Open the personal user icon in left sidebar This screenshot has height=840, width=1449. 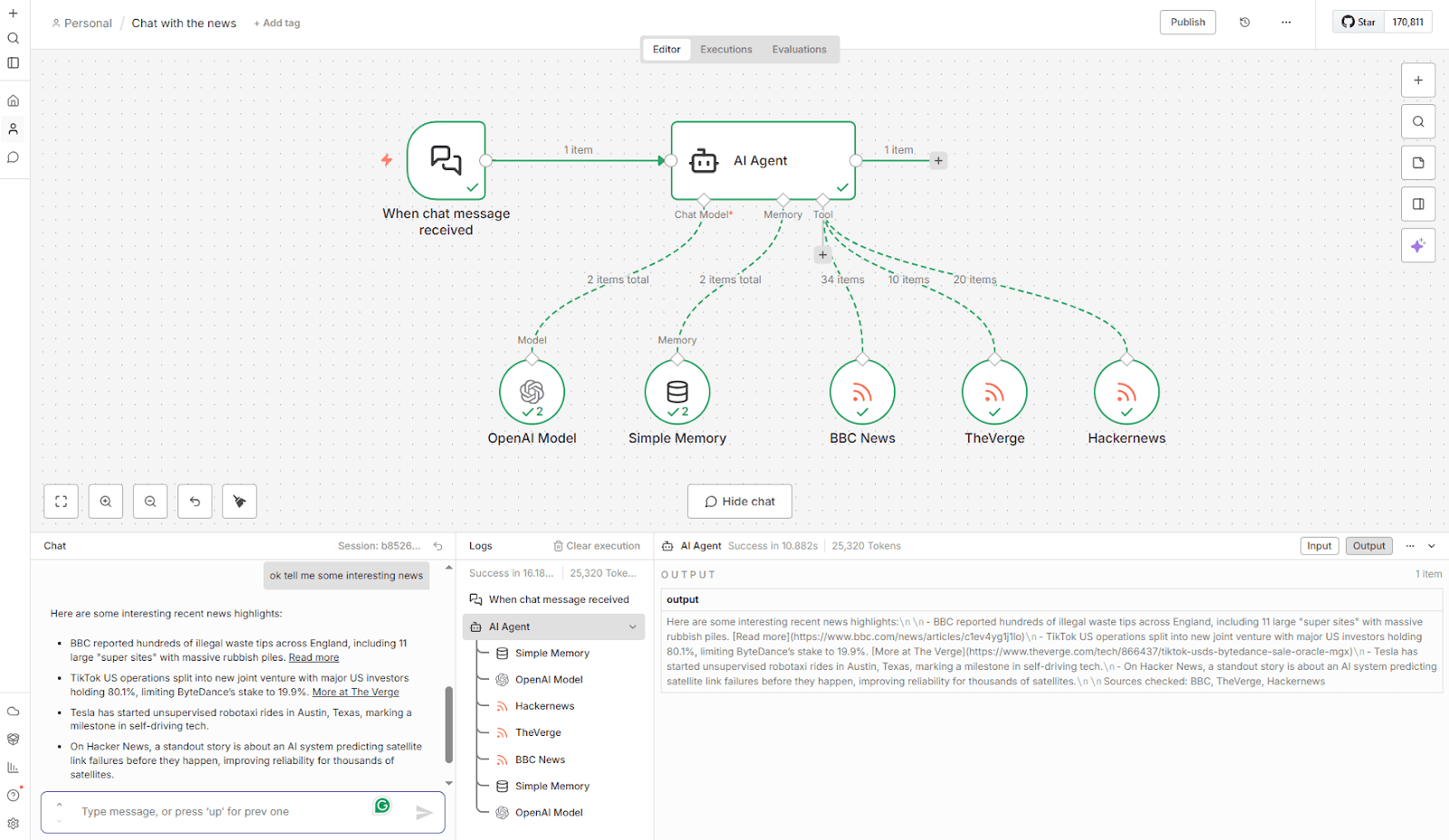coord(14,129)
